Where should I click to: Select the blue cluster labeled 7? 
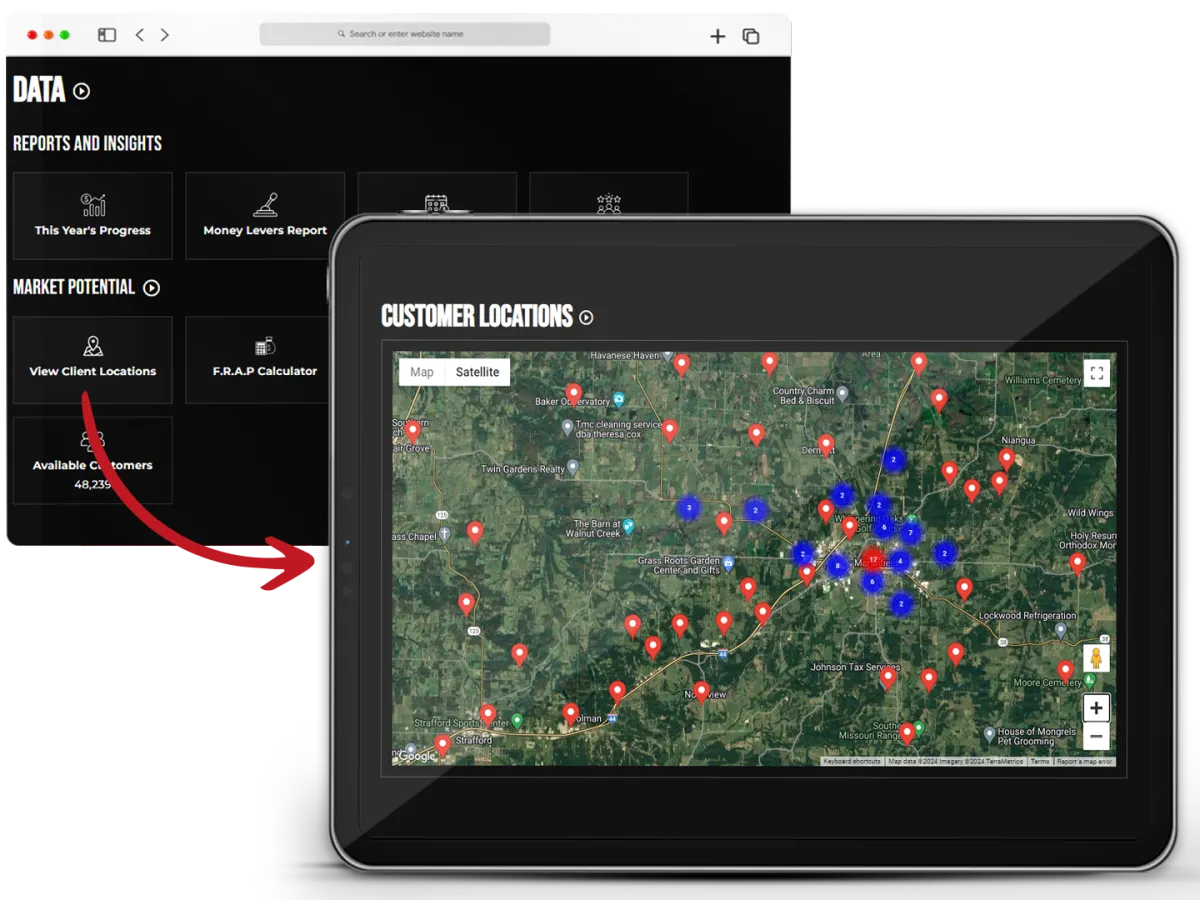[x=910, y=533]
